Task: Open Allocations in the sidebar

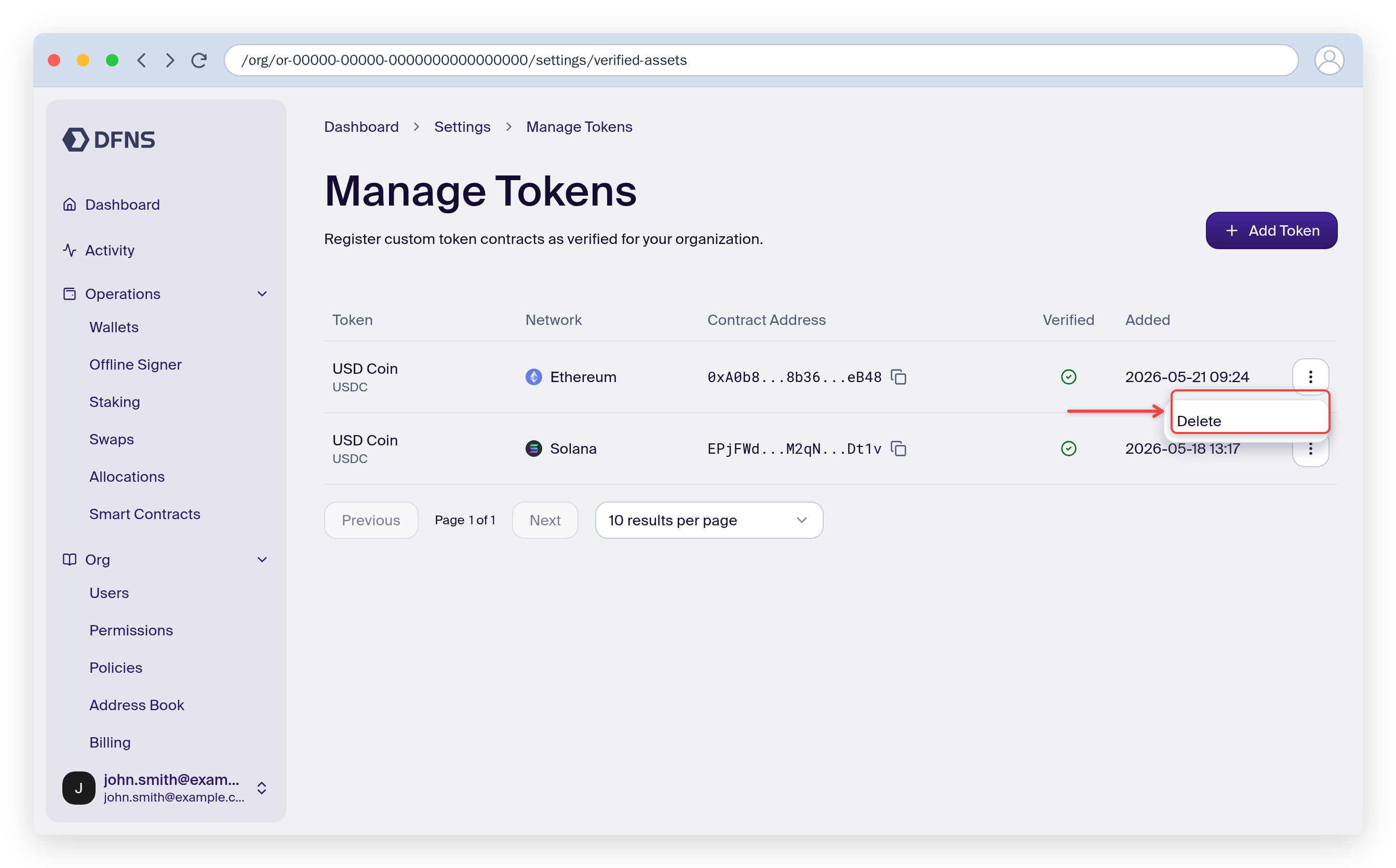Action: click(127, 477)
